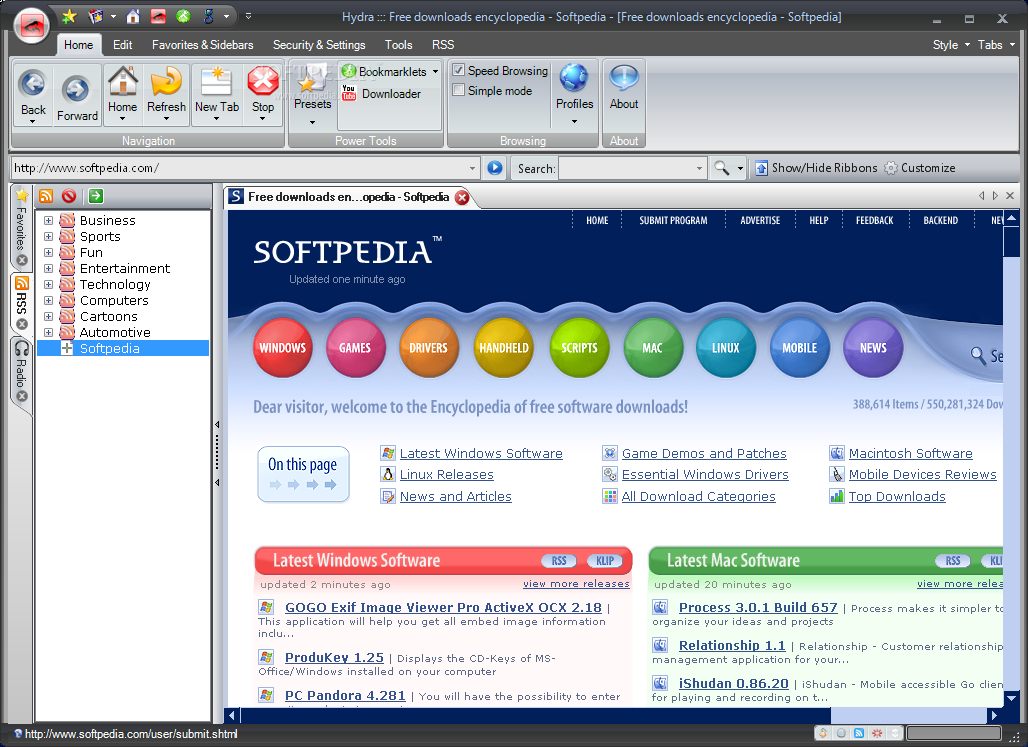
Task: Toggle Speed Browsing checkbox
Action: click(459, 70)
